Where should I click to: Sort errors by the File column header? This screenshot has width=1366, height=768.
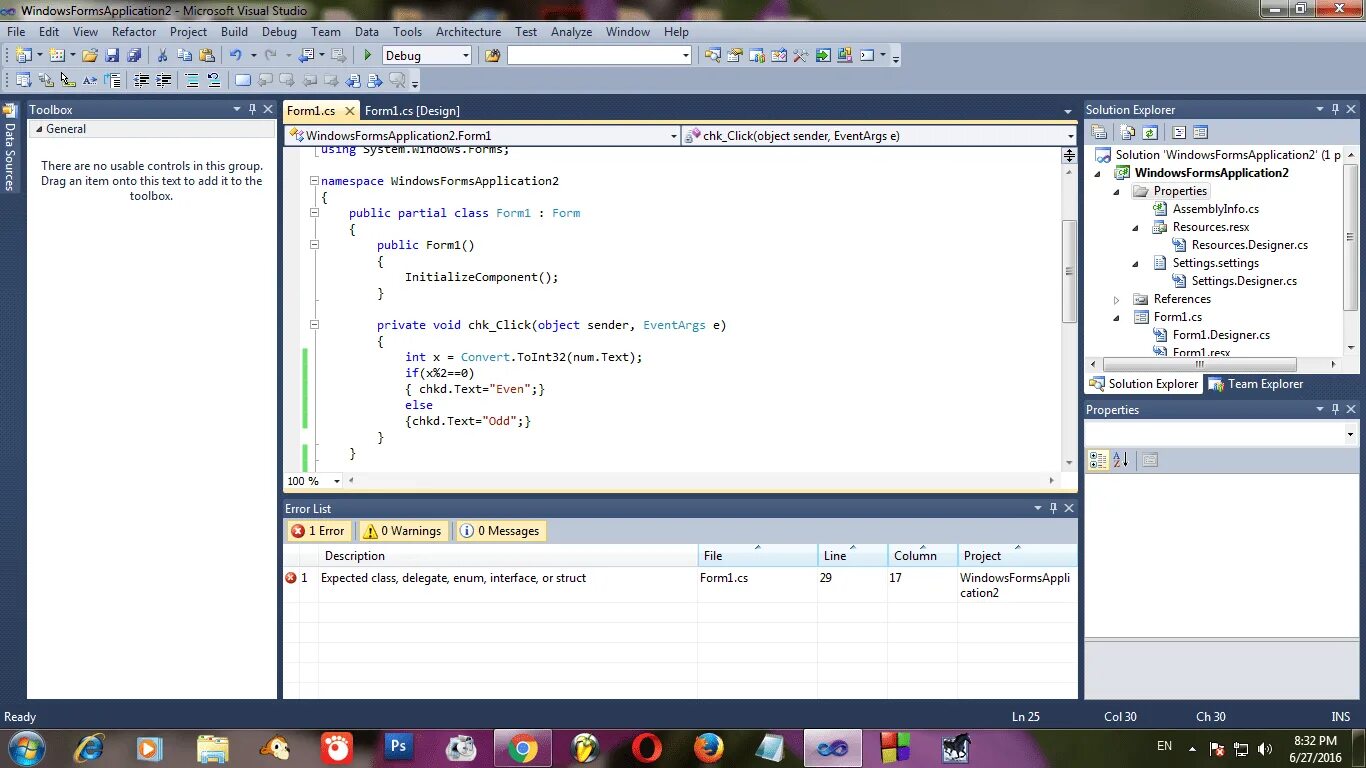coord(757,556)
